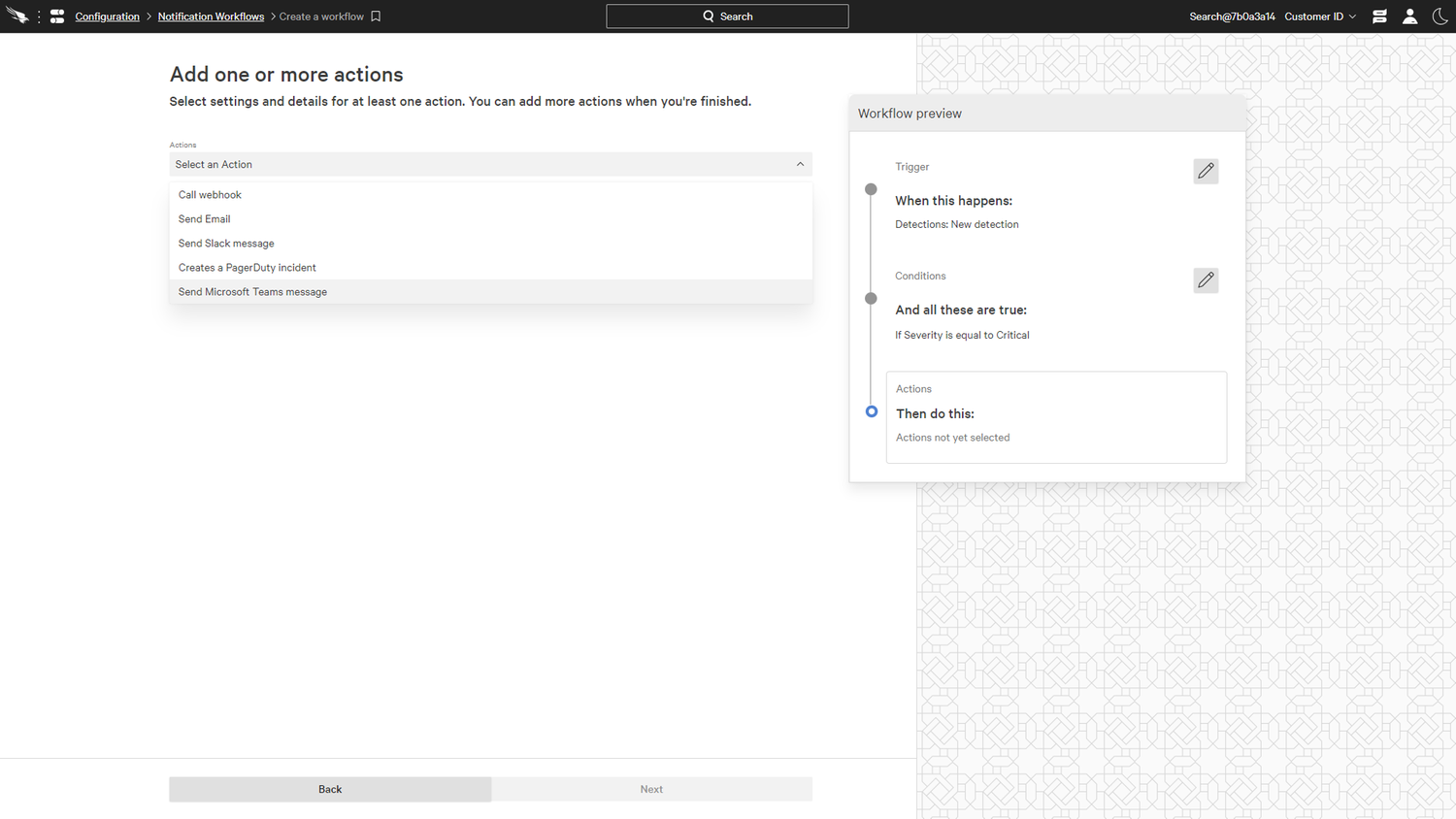Edit the Trigger with the pencil icon
This screenshot has width=1456, height=819.
[x=1206, y=171]
